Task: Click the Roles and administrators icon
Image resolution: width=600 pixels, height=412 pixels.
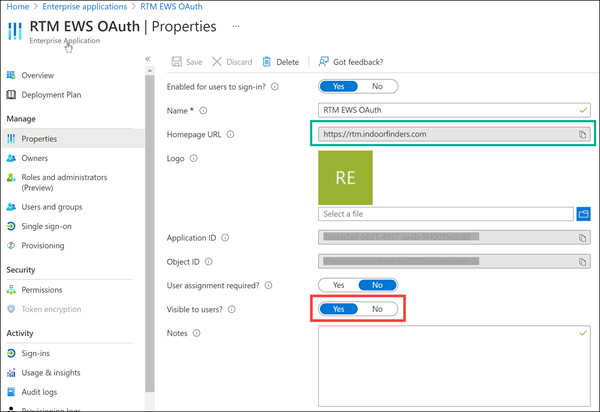Action: [x=11, y=178]
